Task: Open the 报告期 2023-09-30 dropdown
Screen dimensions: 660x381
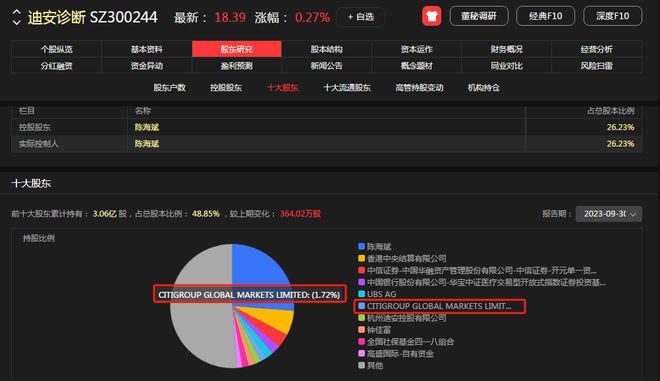Action: [609, 214]
